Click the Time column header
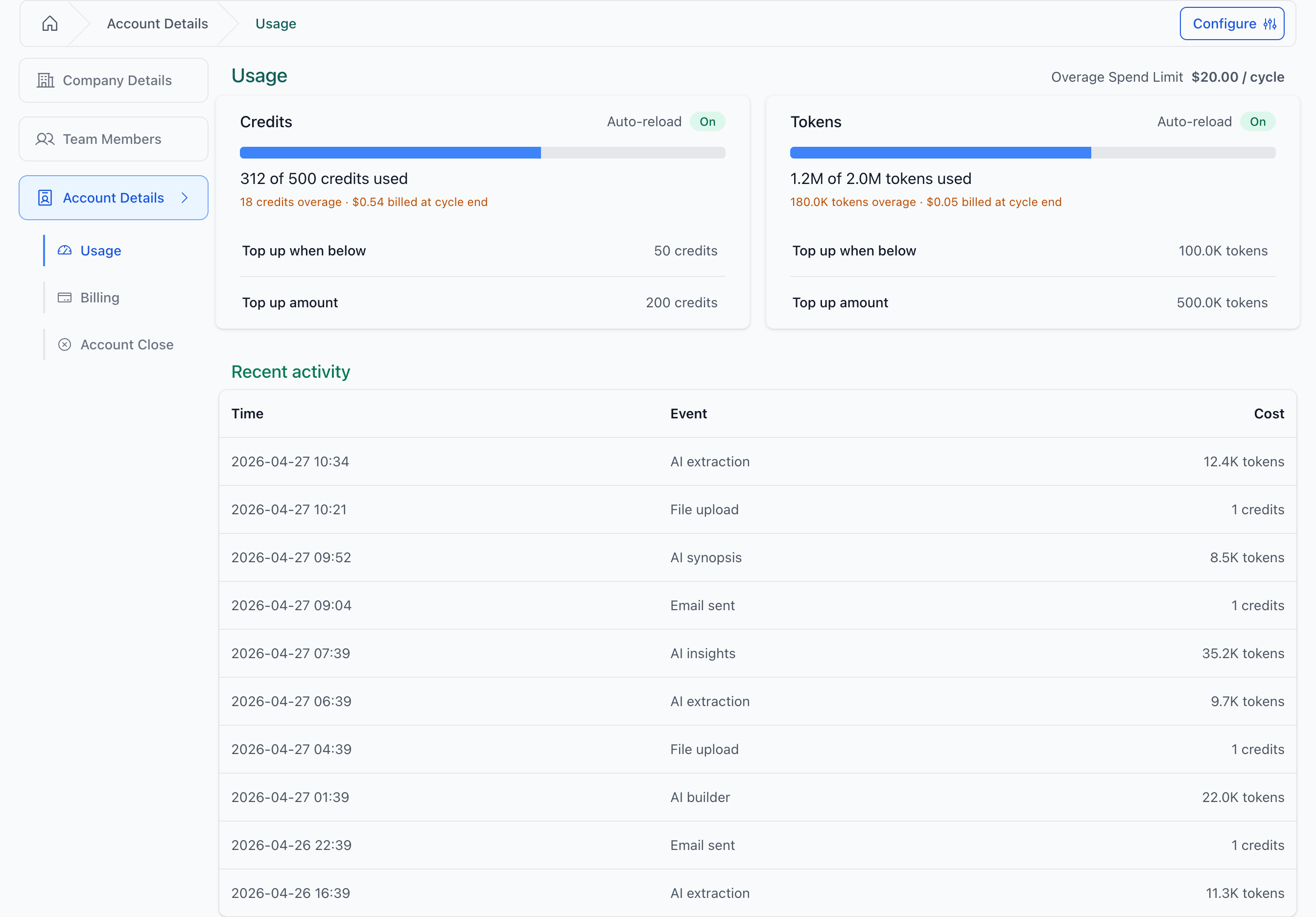 pos(247,413)
